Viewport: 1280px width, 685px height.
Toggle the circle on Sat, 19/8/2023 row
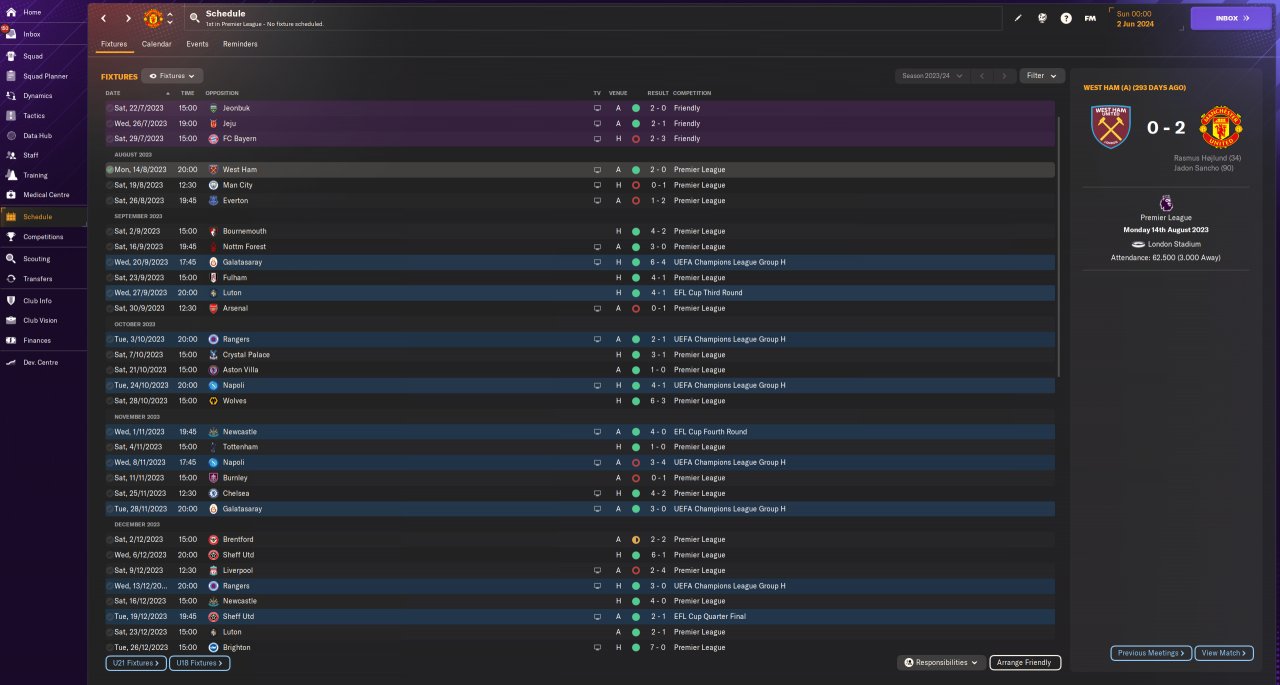tap(110, 185)
